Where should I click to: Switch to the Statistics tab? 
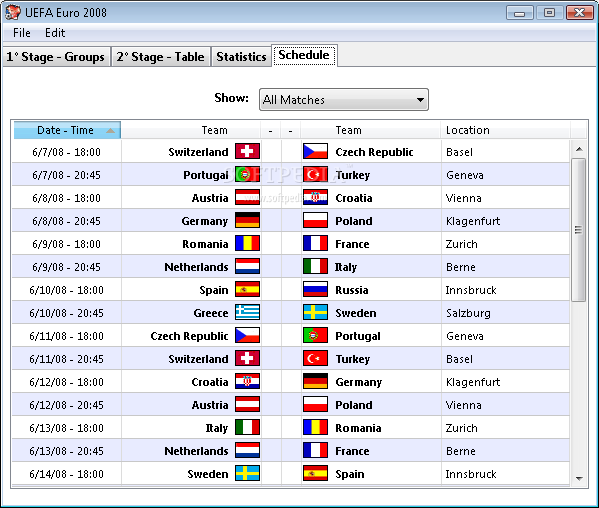point(241,57)
